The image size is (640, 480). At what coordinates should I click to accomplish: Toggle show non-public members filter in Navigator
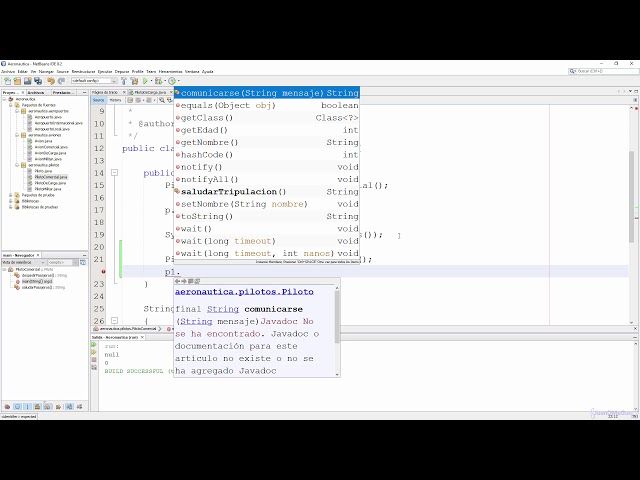(x=38, y=407)
